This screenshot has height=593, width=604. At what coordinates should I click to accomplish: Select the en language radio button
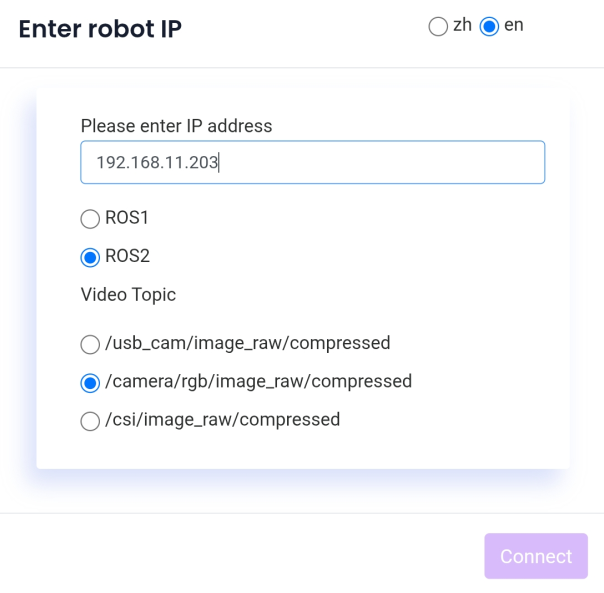489,27
